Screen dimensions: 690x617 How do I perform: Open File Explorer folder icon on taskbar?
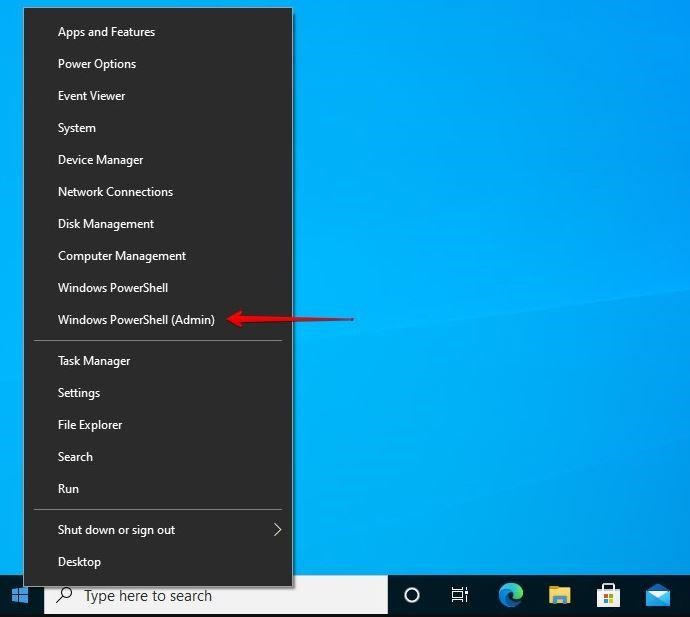click(559, 596)
